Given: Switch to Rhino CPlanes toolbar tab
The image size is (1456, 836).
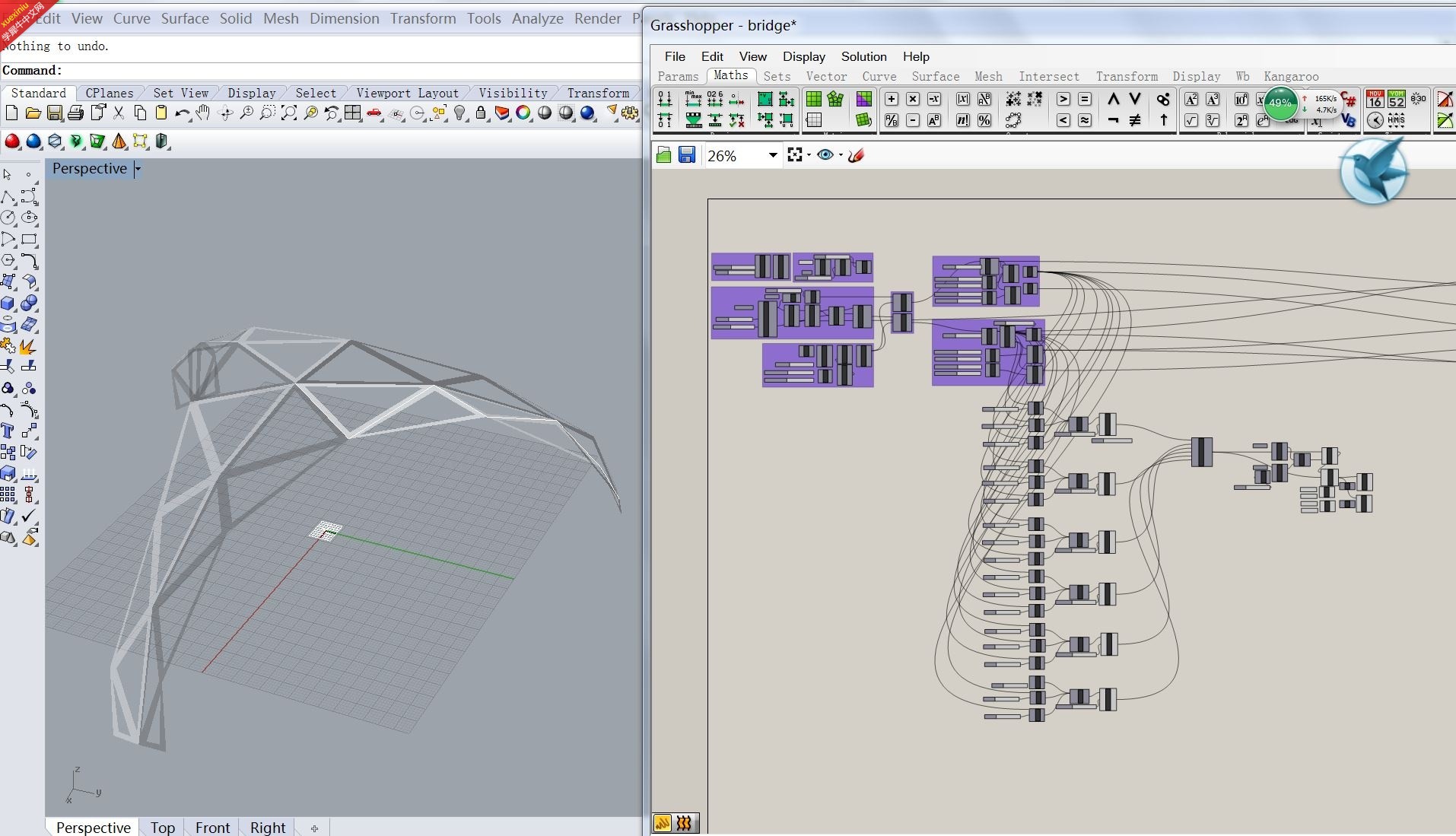Looking at the screenshot, I should pos(110,93).
